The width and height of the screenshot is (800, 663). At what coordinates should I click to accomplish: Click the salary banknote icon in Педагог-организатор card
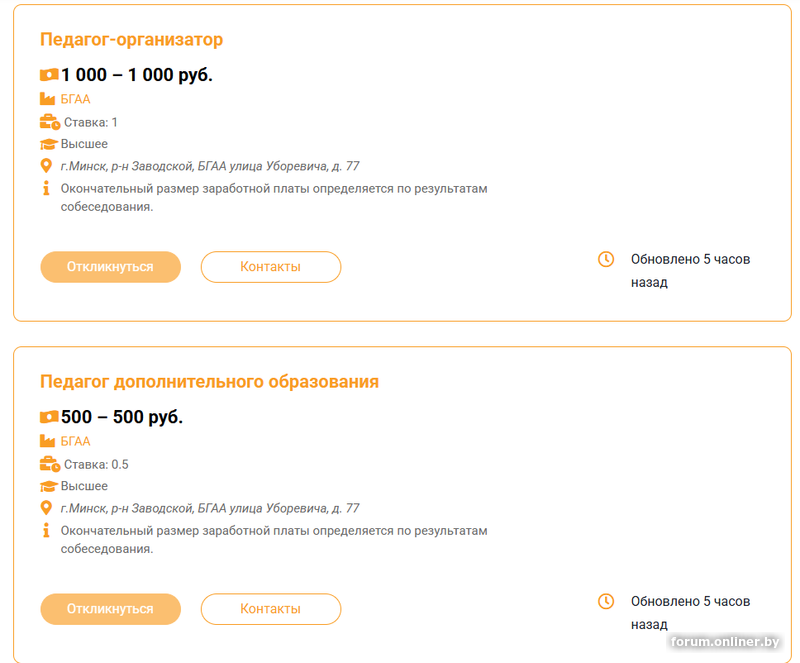(x=49, y=75)
